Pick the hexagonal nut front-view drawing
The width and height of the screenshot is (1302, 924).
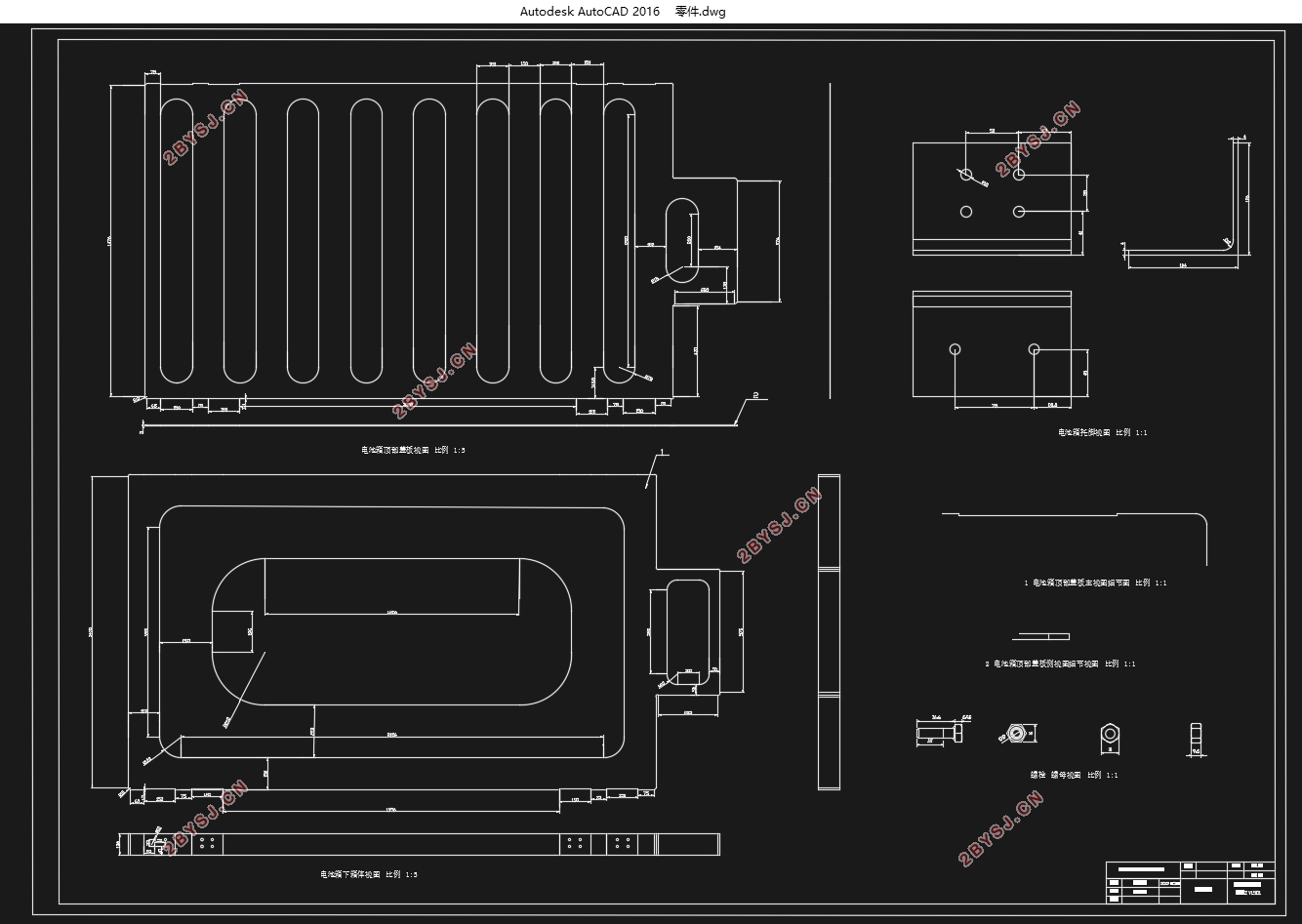click(x=1110, y=734)
